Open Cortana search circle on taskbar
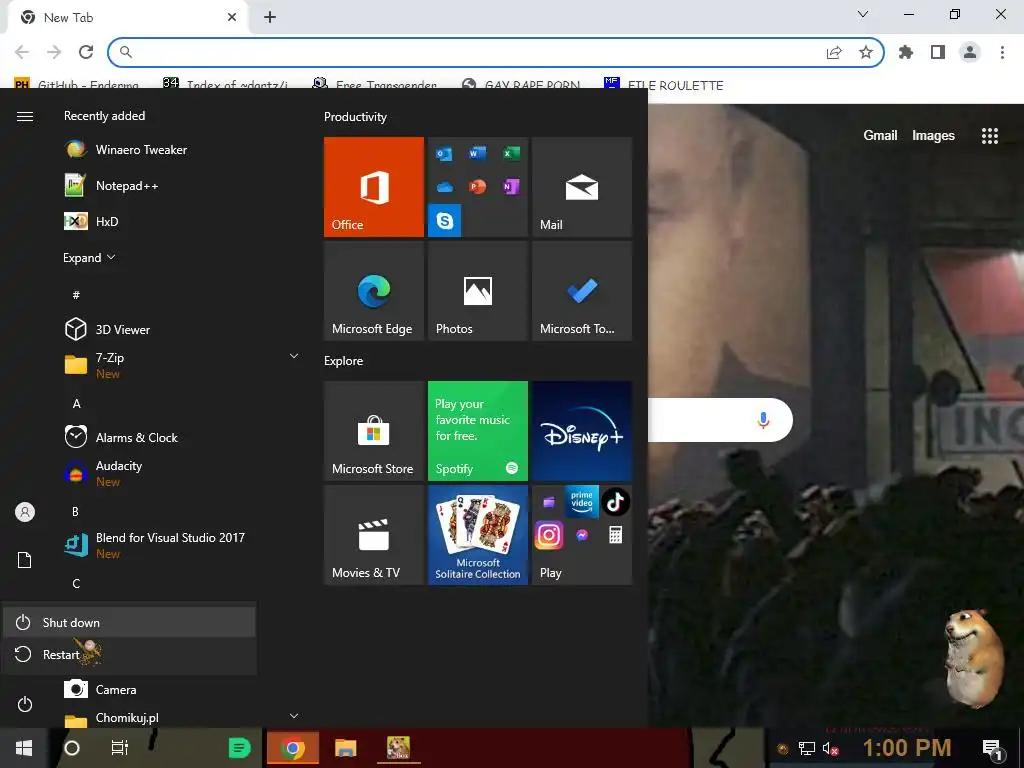Image resolution: width=1024 pixels, height=768 pixels. pos(72,748)
